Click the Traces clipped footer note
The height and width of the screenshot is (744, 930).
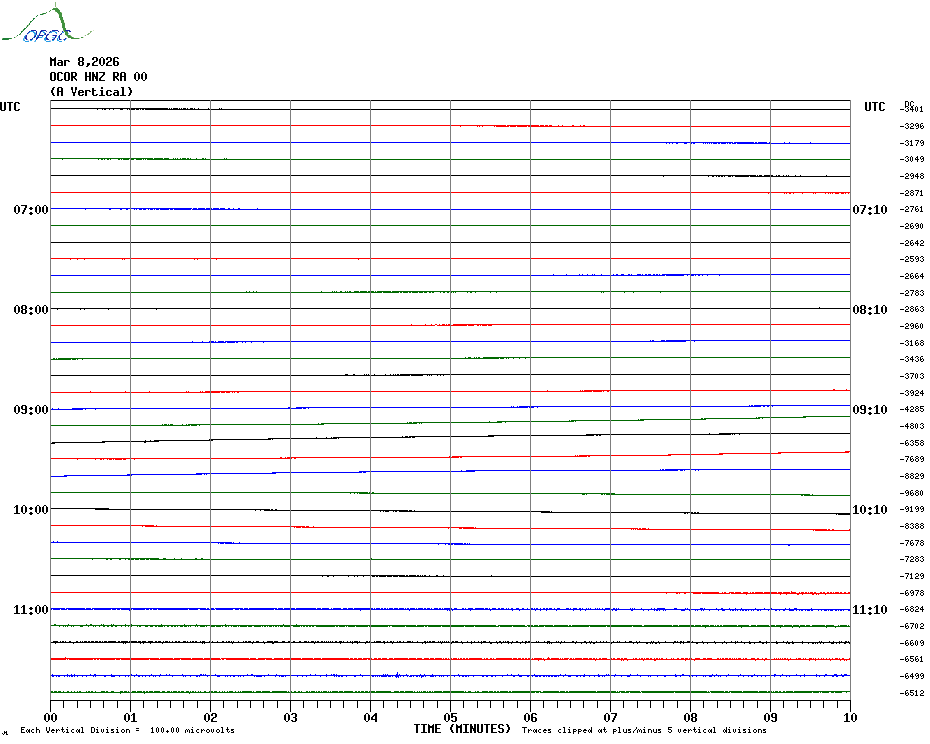(644, 730)
